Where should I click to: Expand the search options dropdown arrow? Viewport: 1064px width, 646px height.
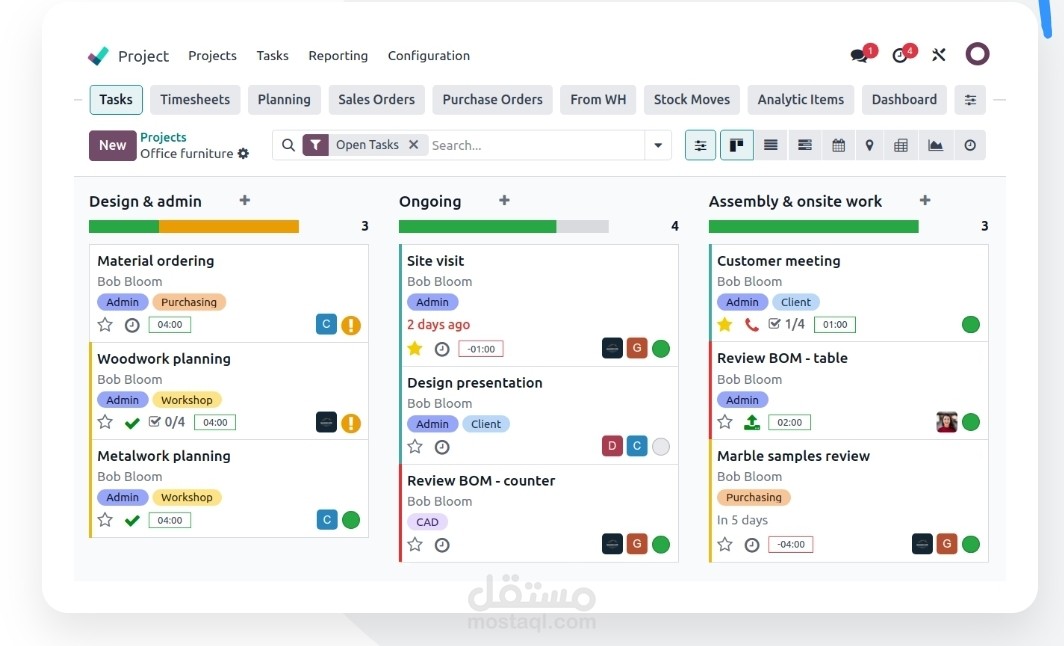[x=658, y=145]
